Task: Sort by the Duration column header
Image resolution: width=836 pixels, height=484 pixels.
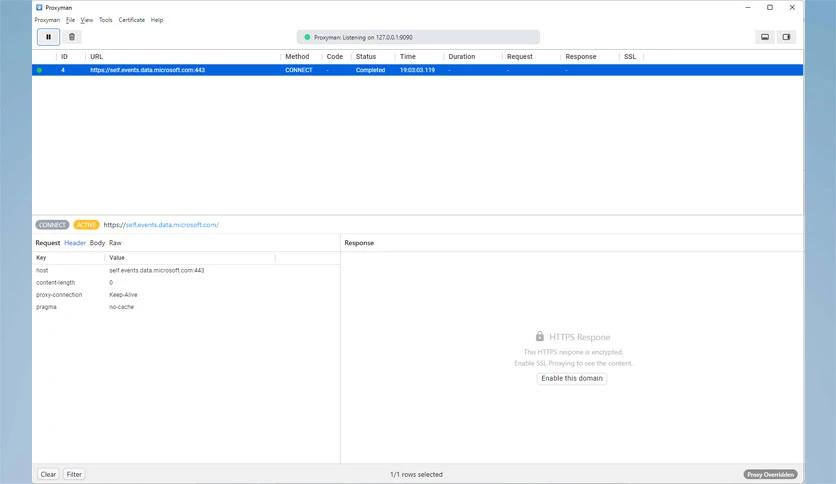Action: pos(462,57)
